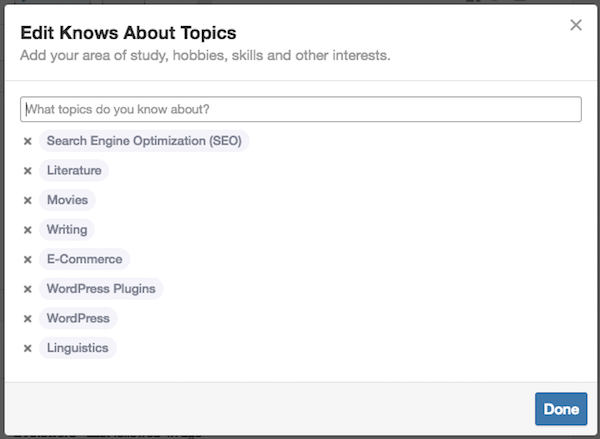This screenshot has height=439, width=600.
Task: Click the x icon beside Writing
Action: point(28,230)
